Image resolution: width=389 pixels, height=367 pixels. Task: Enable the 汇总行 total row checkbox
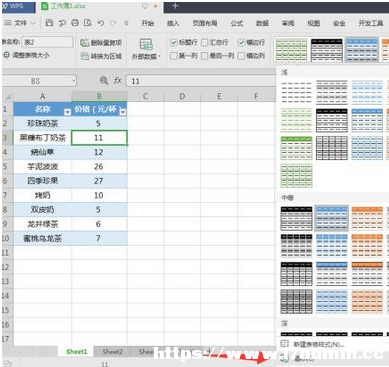pyautogui.click(x=205, y=42)
